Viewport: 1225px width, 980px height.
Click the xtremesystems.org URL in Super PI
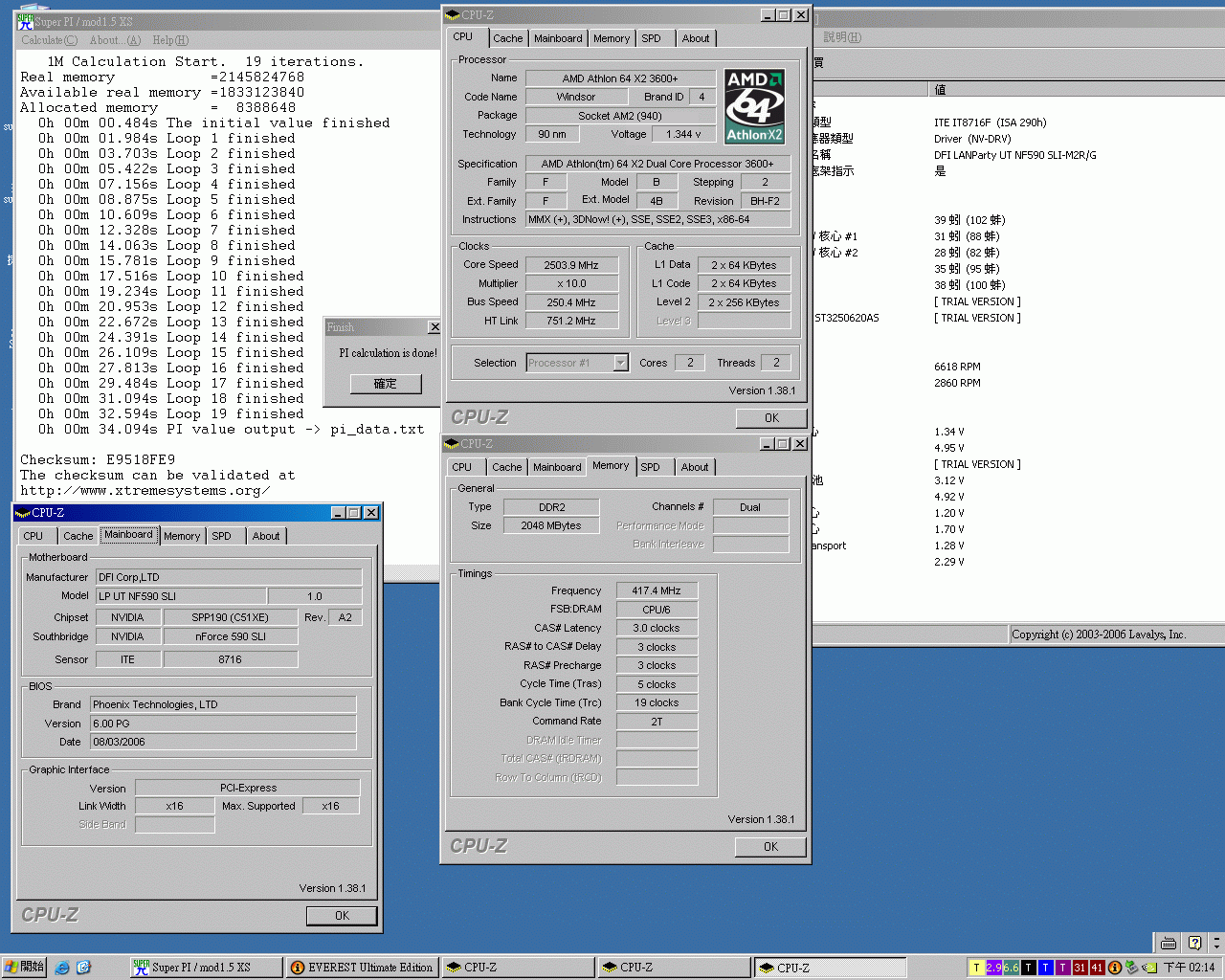tap(145, 491)
